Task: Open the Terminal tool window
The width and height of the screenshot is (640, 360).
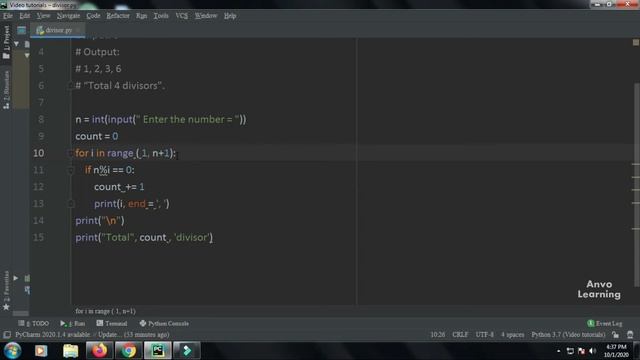Action: 112,323
